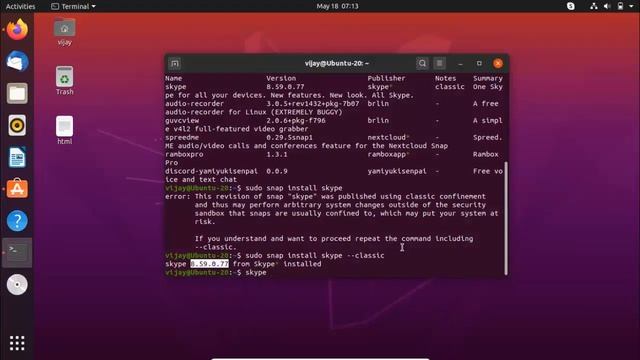This screenshot has height=360, width=640.
Task: Click the 'error:' text in terminal
Action: tap(178, 197)
